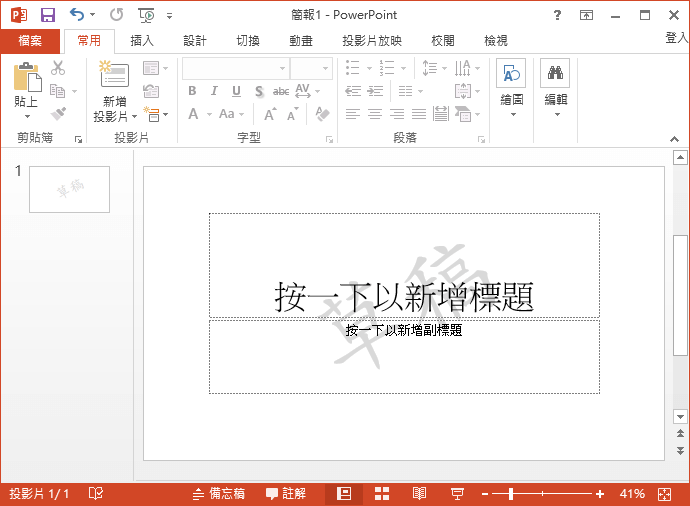Open the slide Section icon menu
The width and height of the screenshot is (690, 506).
coord(155,114)
